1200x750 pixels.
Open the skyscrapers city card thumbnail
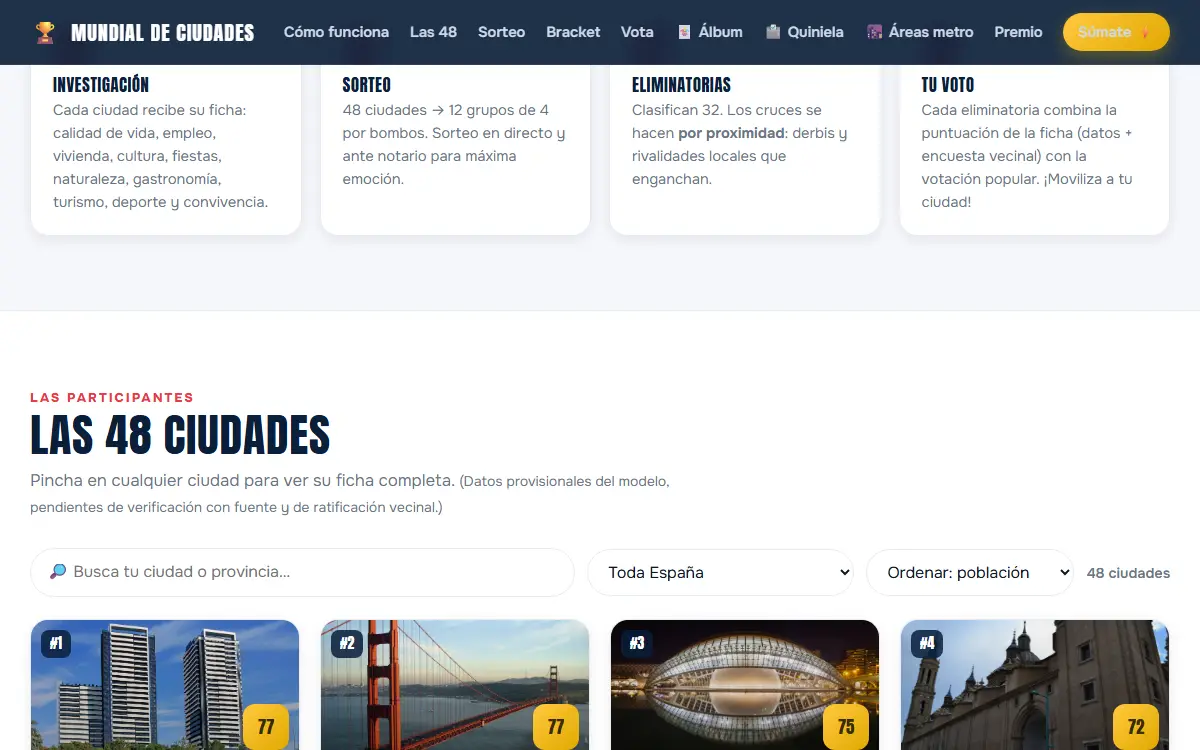[x=165, y=685]
